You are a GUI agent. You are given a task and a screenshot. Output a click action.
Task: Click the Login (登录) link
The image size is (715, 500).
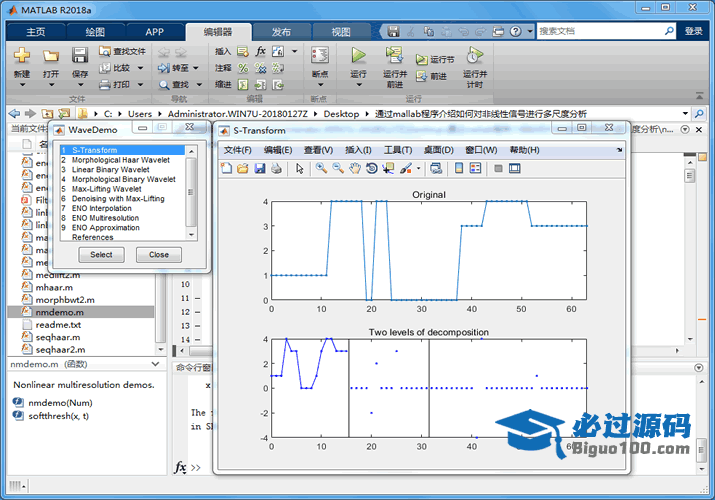point(693,31)
